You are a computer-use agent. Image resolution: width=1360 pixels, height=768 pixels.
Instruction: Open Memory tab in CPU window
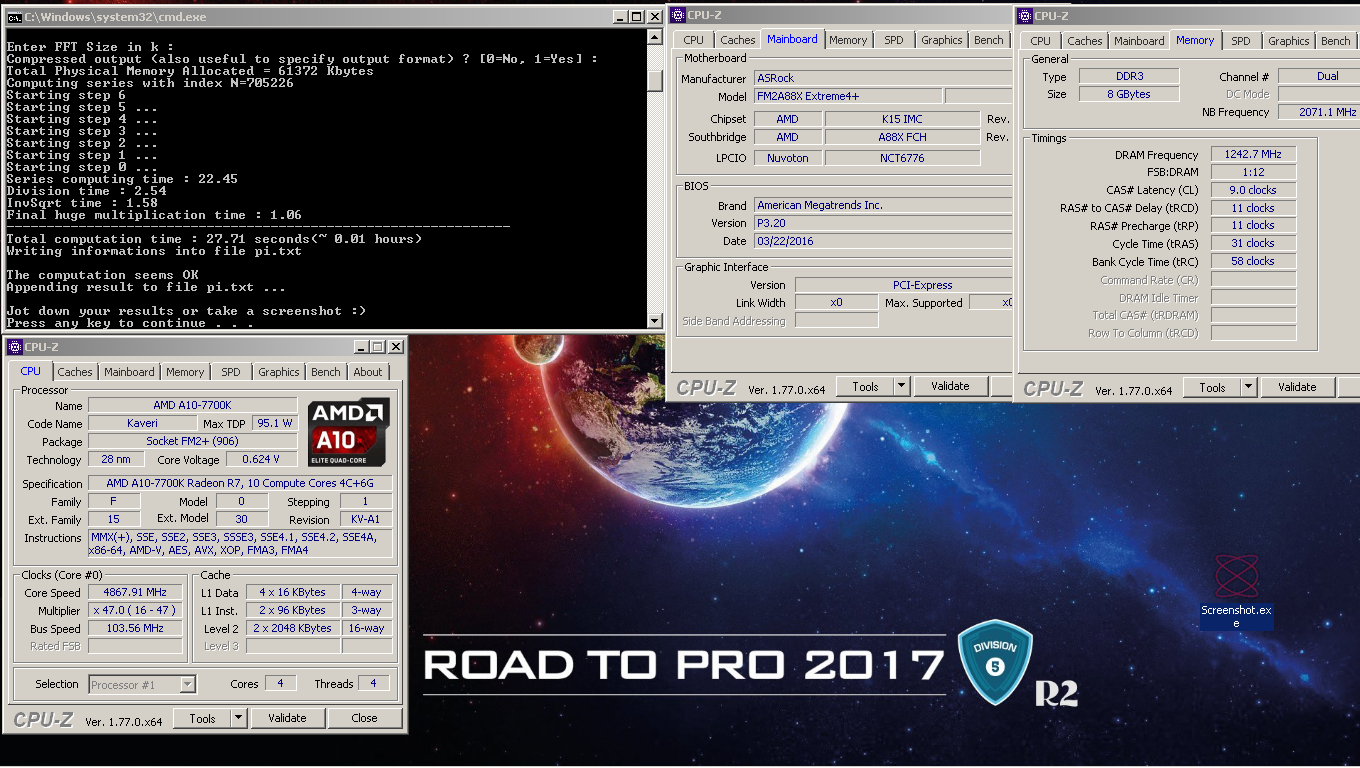point(185,372)
